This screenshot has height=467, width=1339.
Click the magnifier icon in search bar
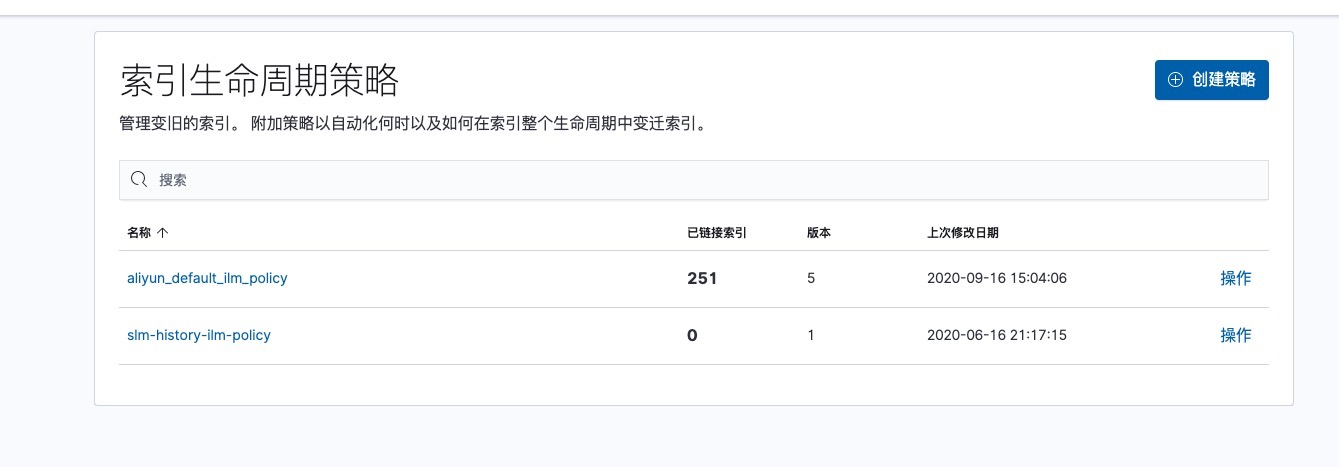[x=140, y=180]
